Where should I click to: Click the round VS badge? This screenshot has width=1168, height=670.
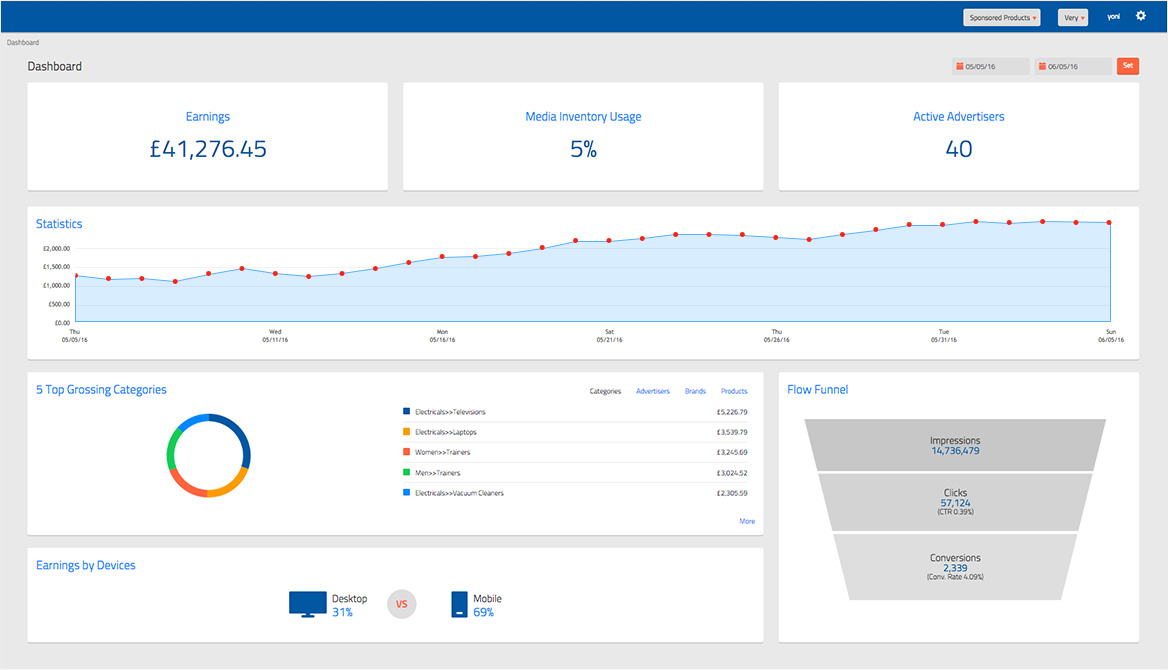402,604
